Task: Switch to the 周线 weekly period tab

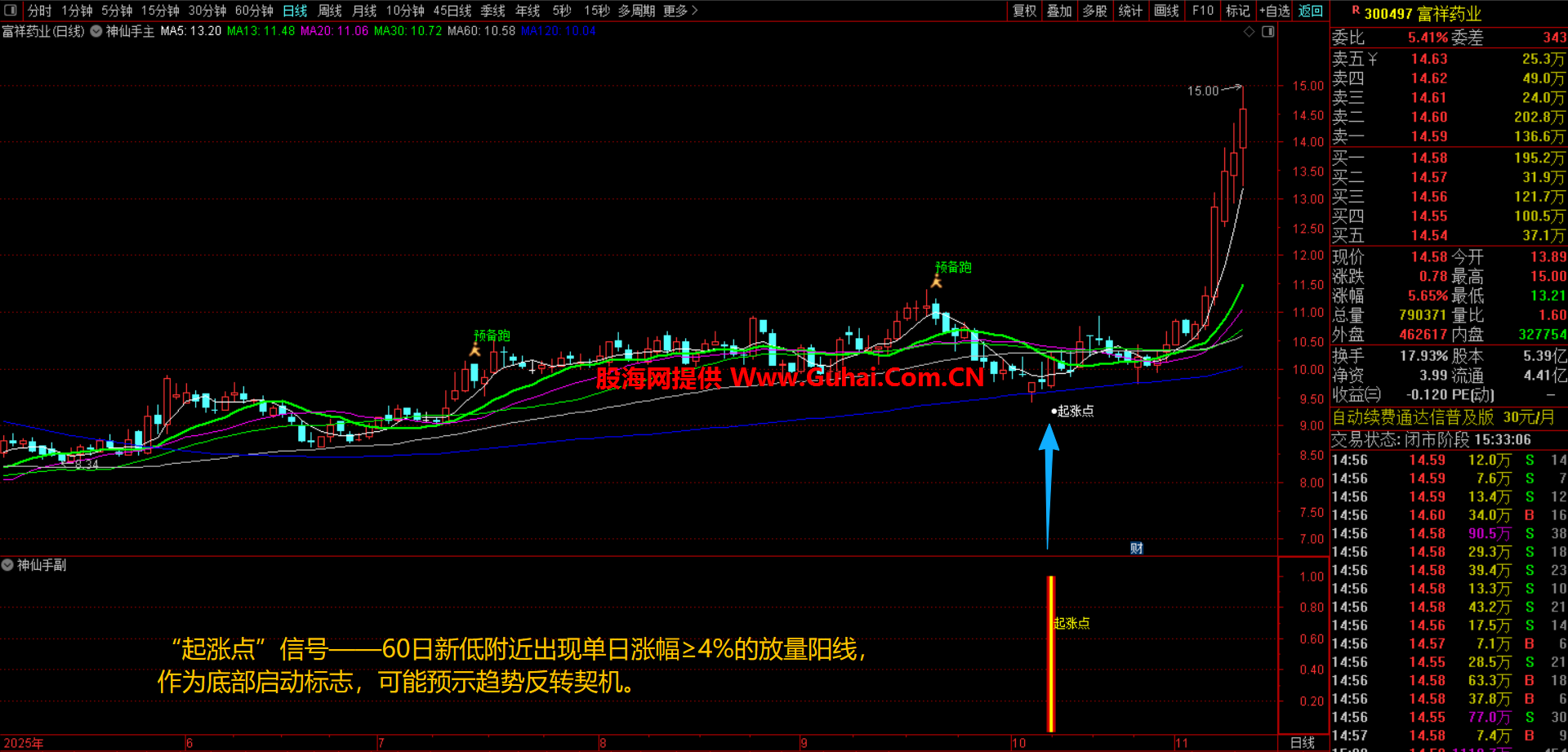Action: [329, 11]
